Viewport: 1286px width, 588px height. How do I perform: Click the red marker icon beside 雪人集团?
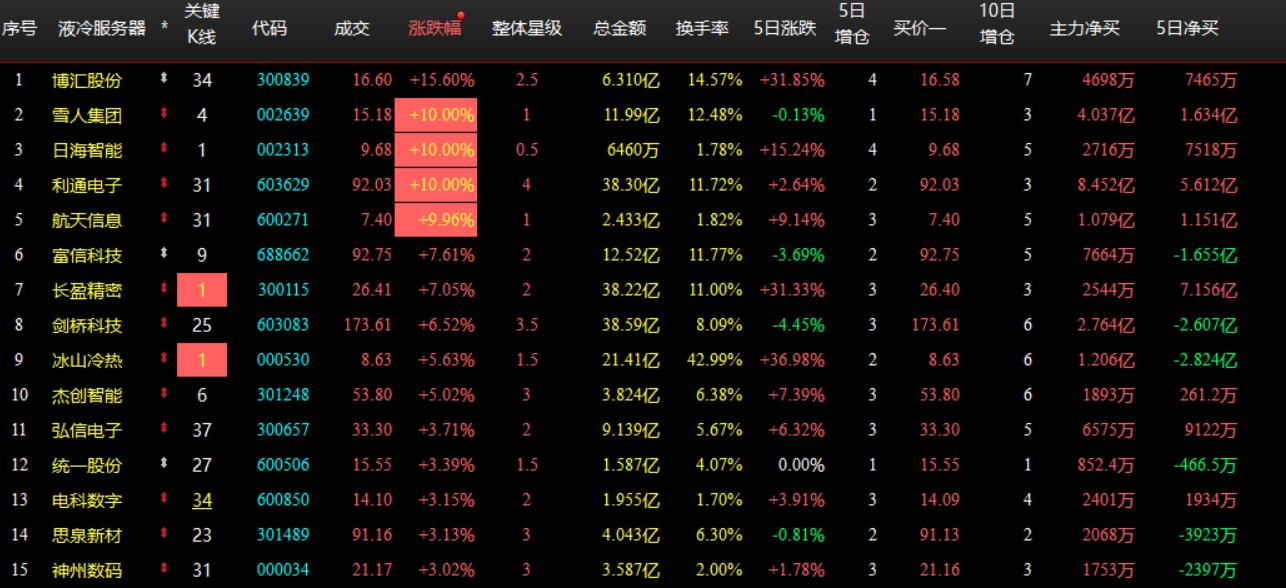pyautogui.click(x=164, y=113)
